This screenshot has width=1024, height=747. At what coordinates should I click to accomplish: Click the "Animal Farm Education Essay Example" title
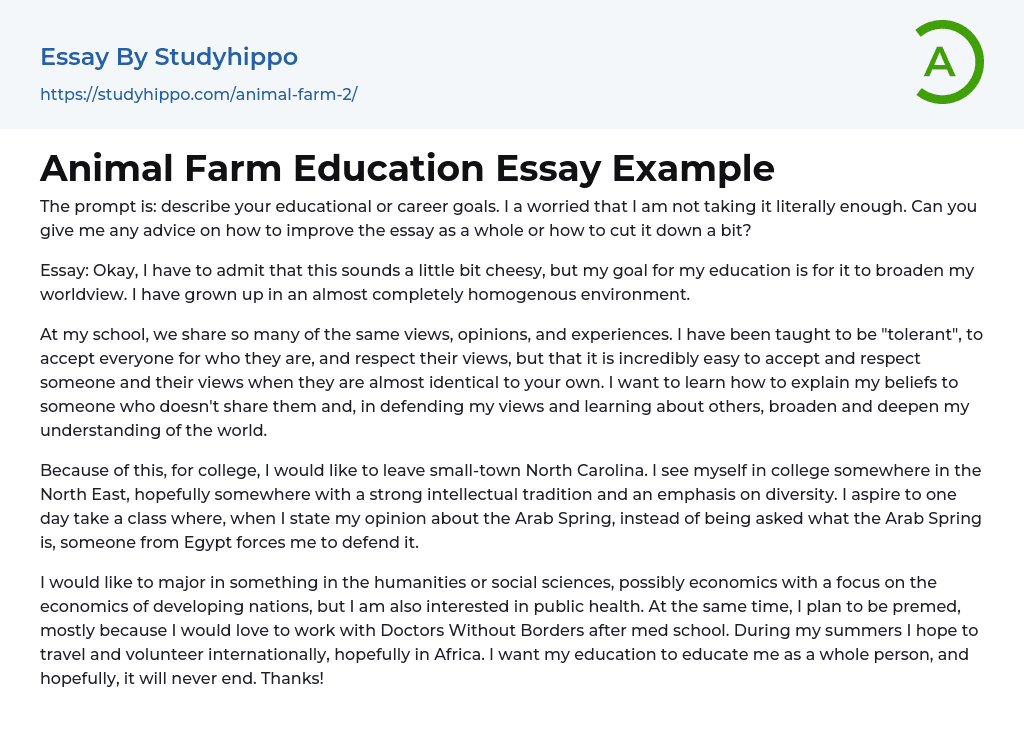(407, 168)
